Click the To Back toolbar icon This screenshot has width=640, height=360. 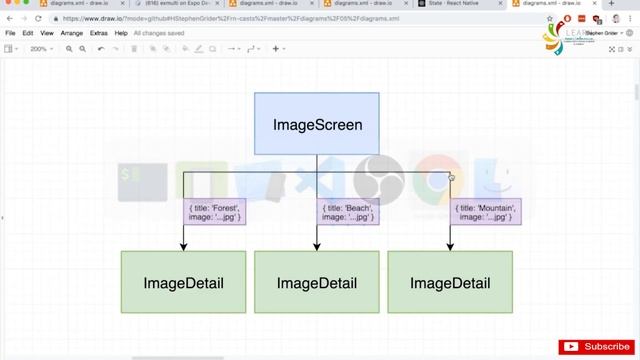click(x=167, y=49)
